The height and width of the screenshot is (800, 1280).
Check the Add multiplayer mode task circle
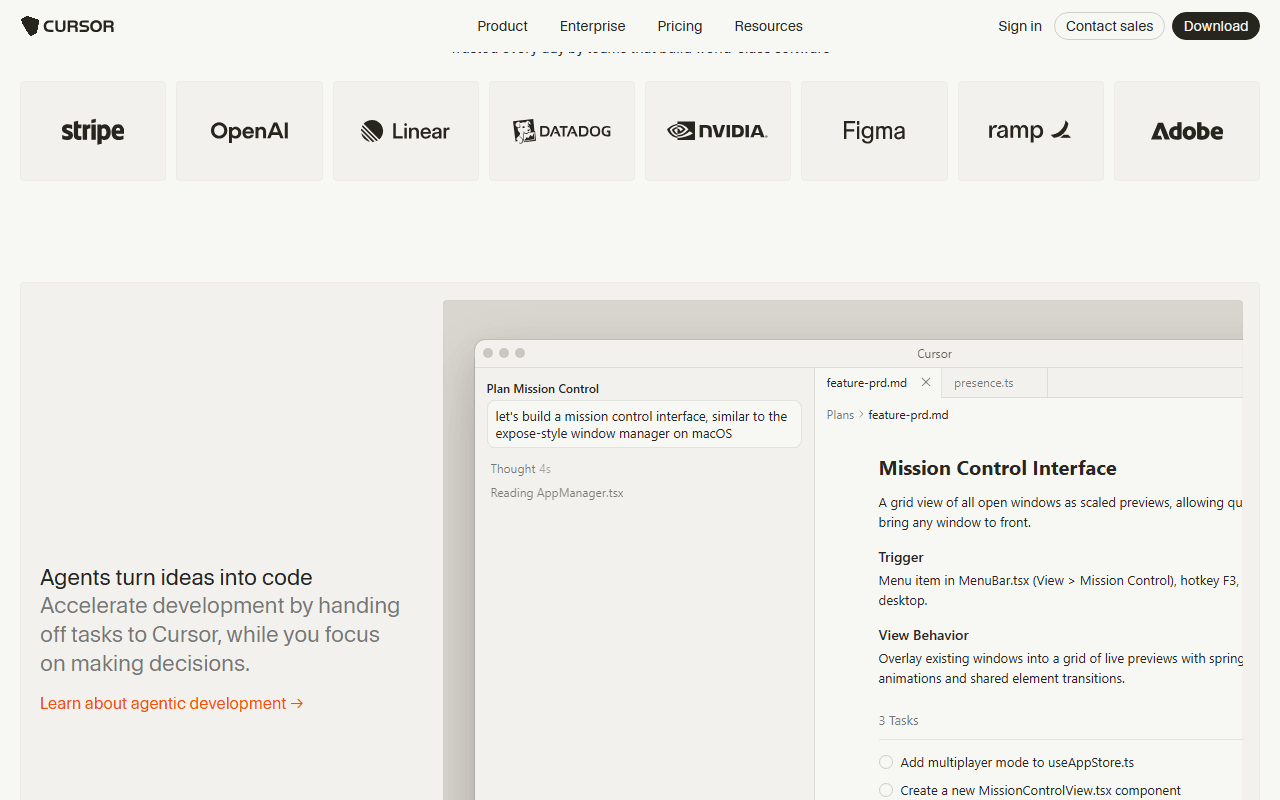[x=886, y=762]
